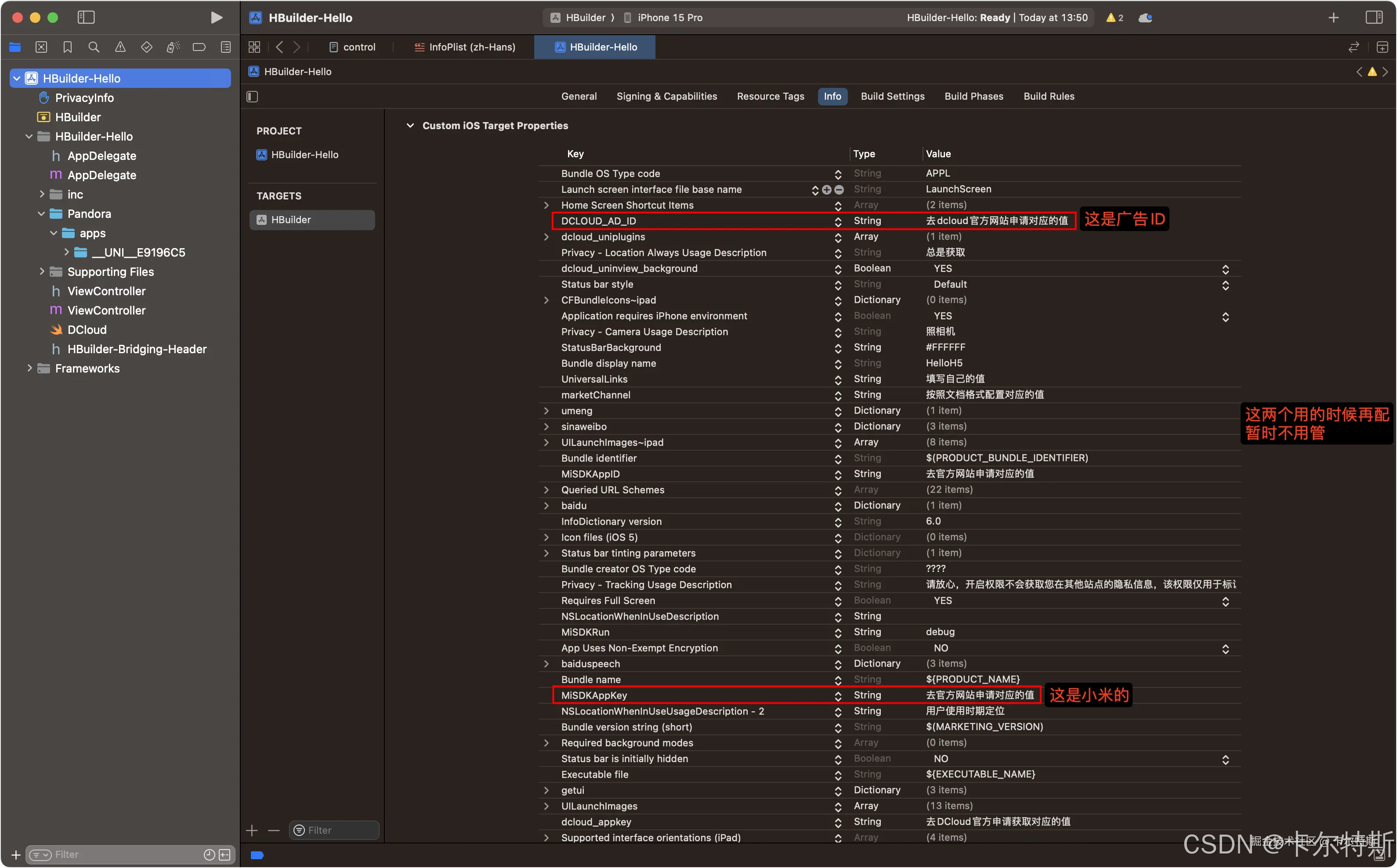Viewport: 1397px width, 868px height.
Task: Filter targets using the Filter field
Action: (334, 830)
